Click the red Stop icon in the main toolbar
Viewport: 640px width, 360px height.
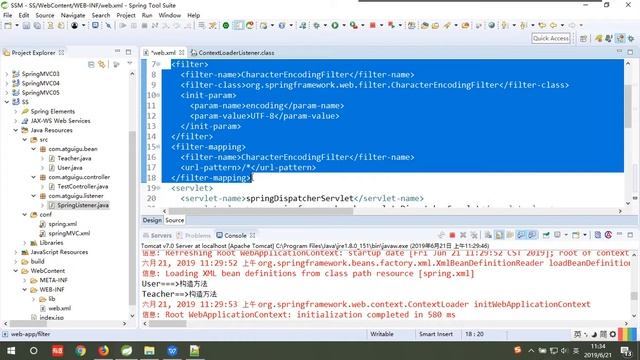[373, 25]
